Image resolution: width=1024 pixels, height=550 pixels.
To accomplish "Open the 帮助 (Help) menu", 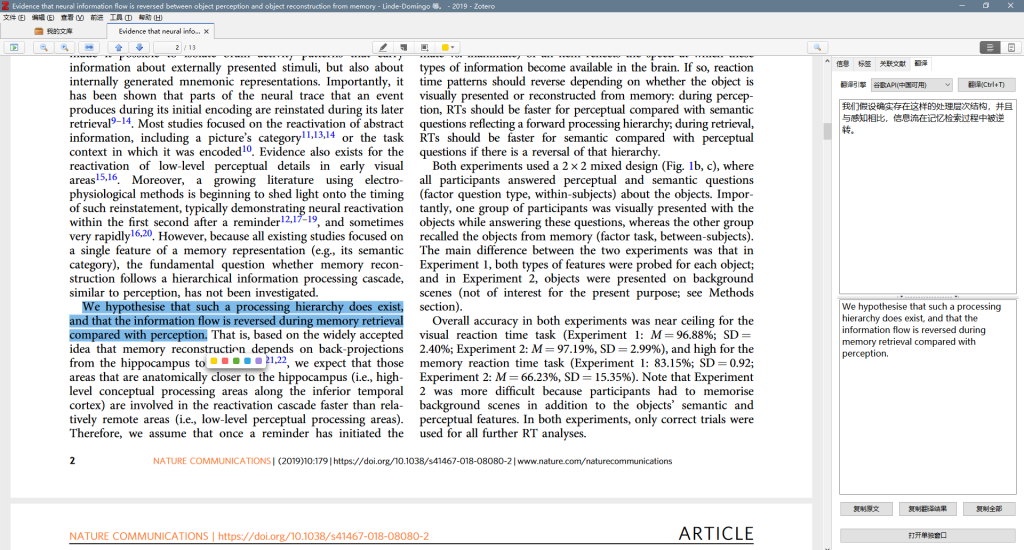I will (150, 18).
